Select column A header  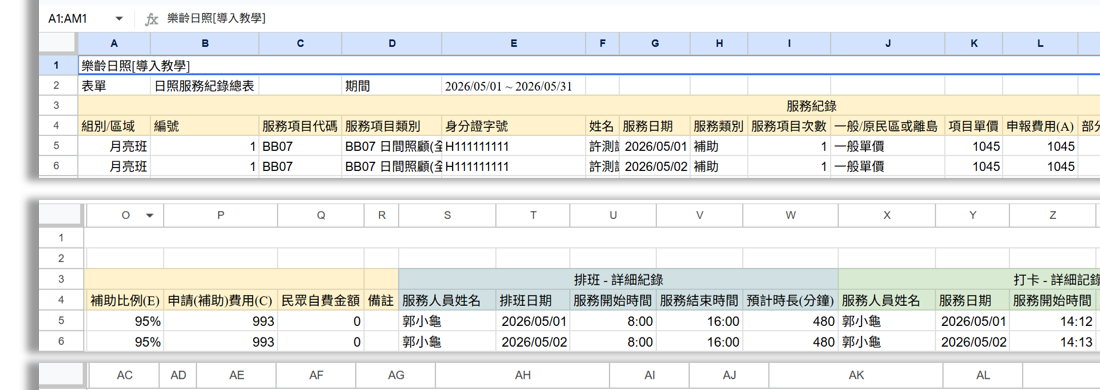pyautogui.click(x=114, y=43)
